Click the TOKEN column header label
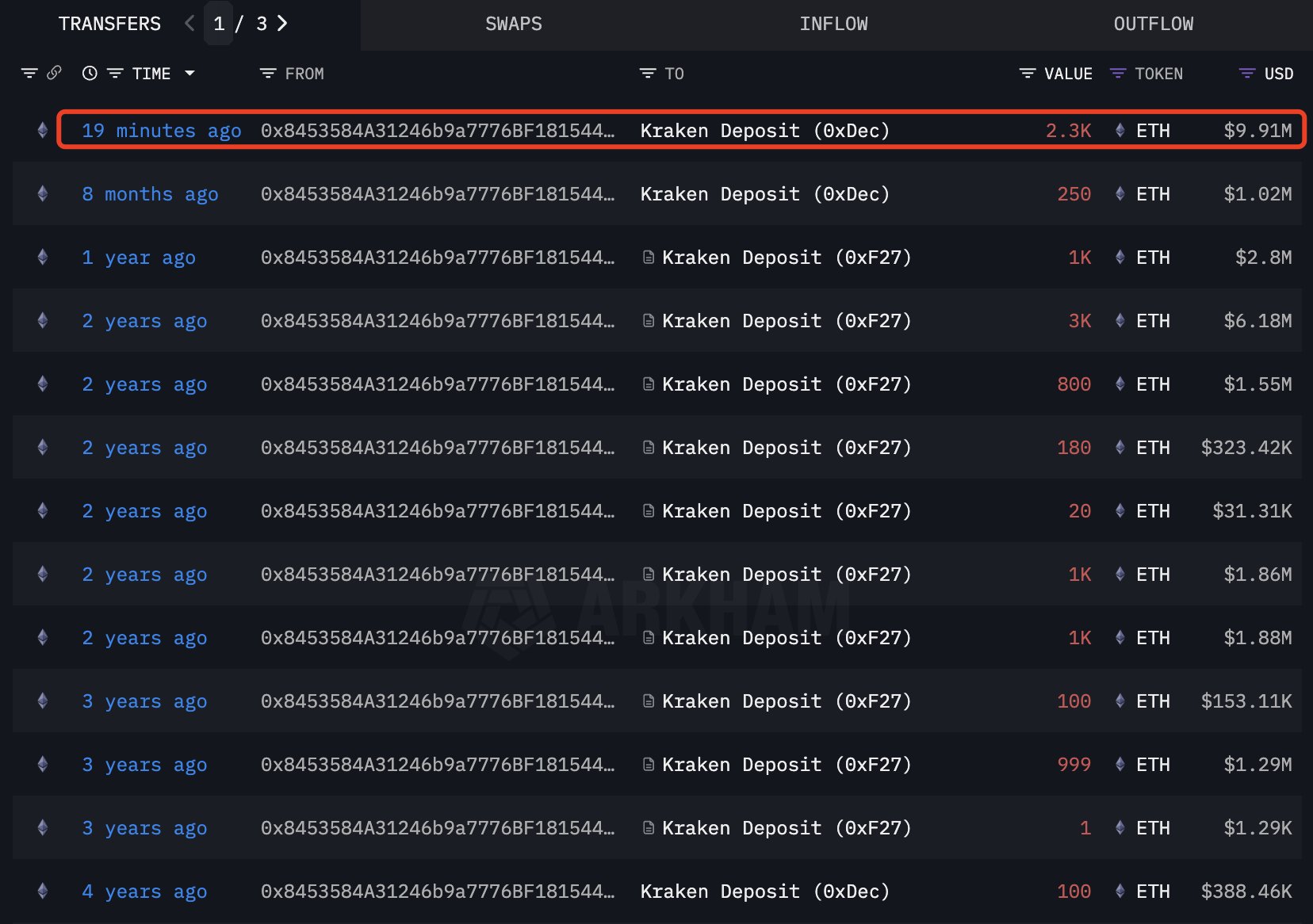The height and width of the screenshot is (924, 1313). pyautogui.click(x=1158, y=74)
